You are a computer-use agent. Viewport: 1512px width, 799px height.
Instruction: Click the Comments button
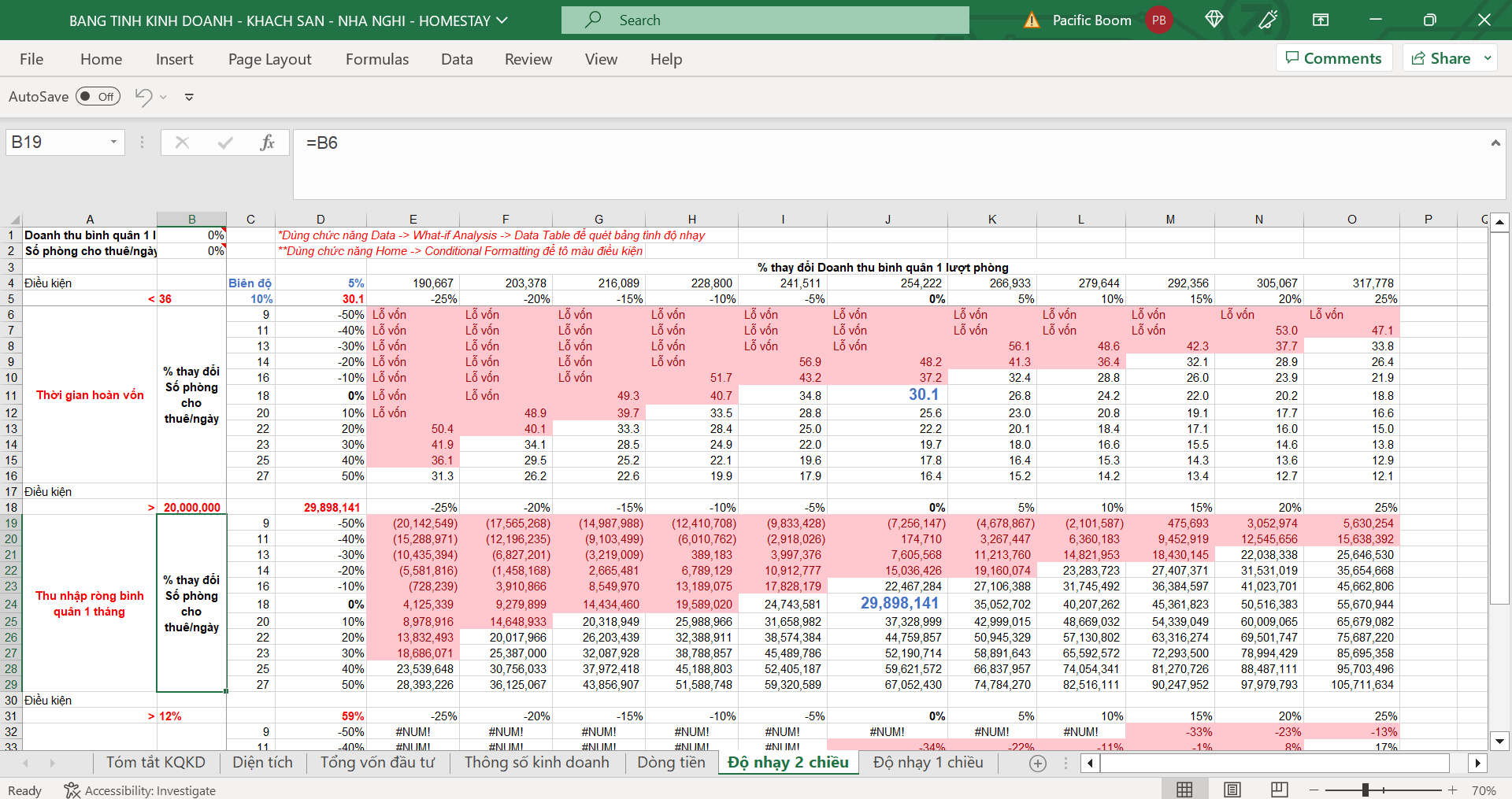1334,58
